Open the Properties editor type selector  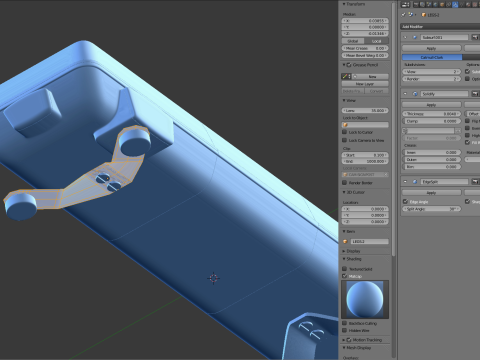[x=405, y=4]
